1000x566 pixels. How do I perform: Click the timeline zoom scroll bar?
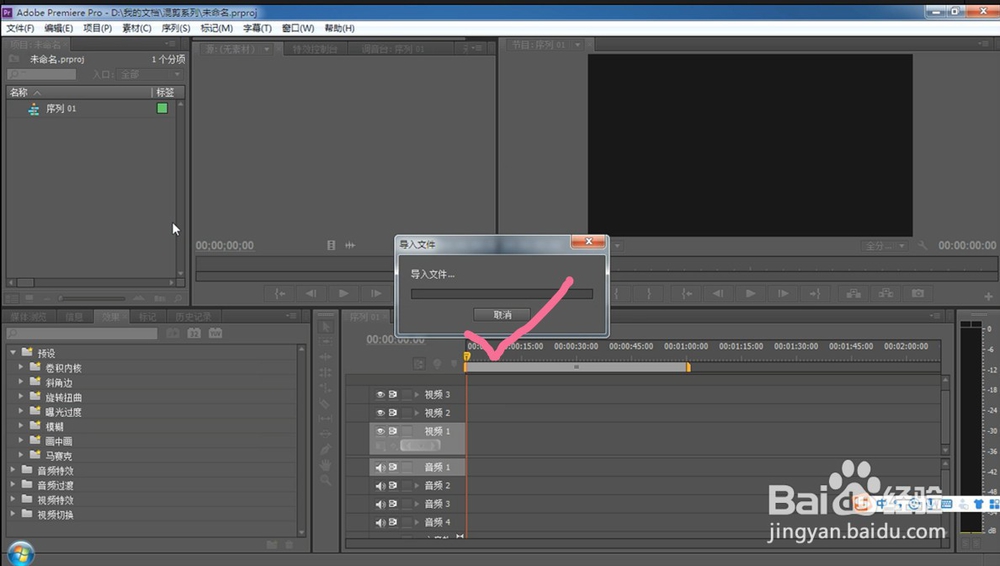coord(577,367)
